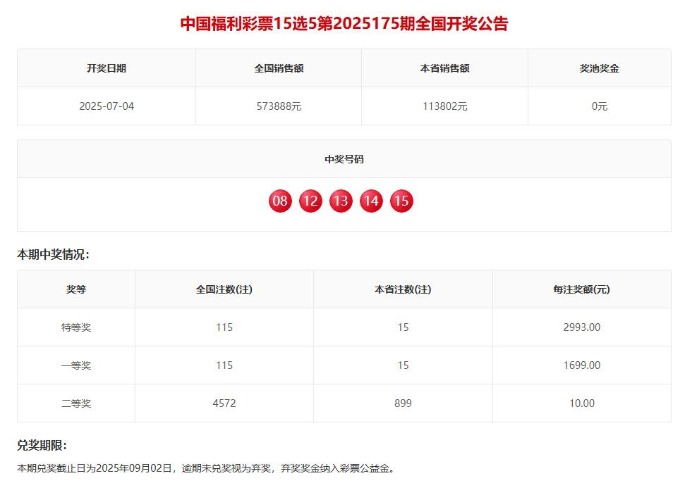This screenshot has height=483, width=685.
Task: Click the 奖等 column header
Action: [76, 289]
